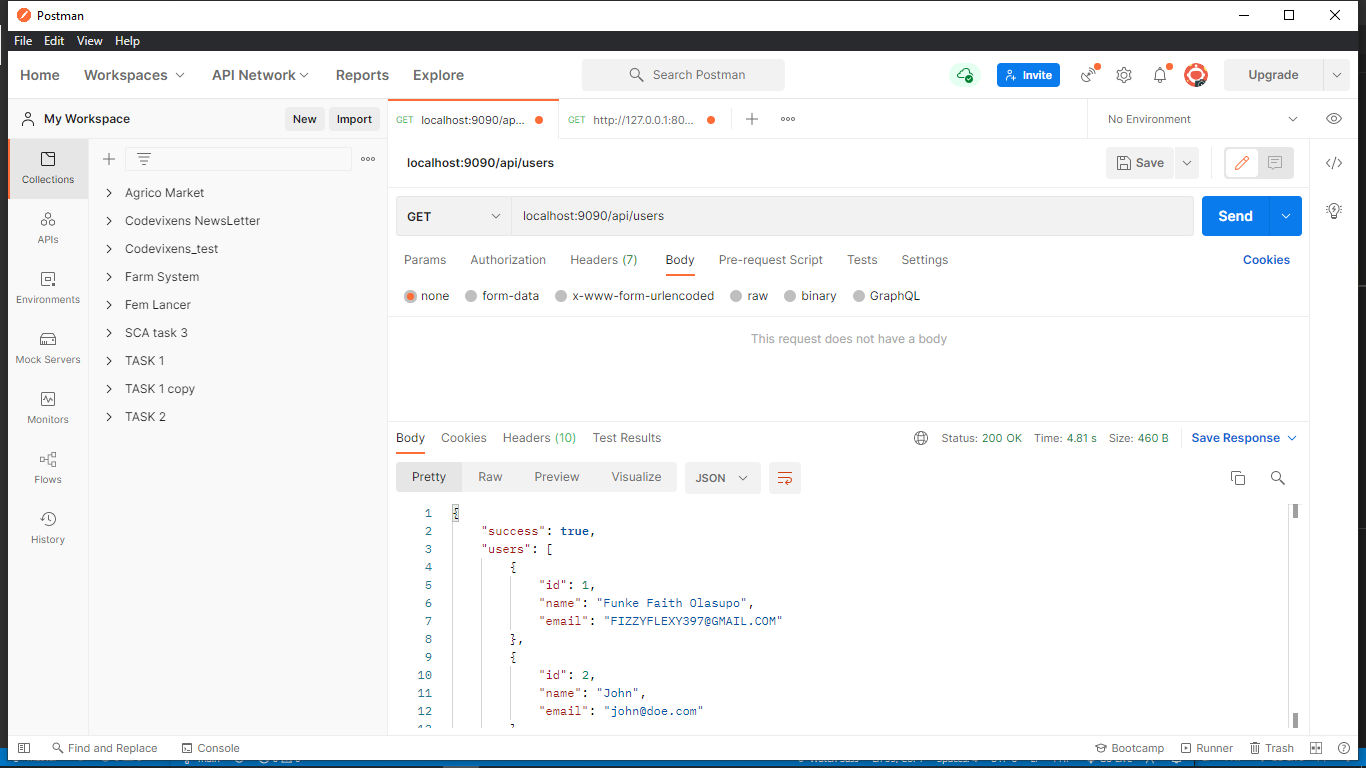Open the code snippet panel icon

(1333, 163)
